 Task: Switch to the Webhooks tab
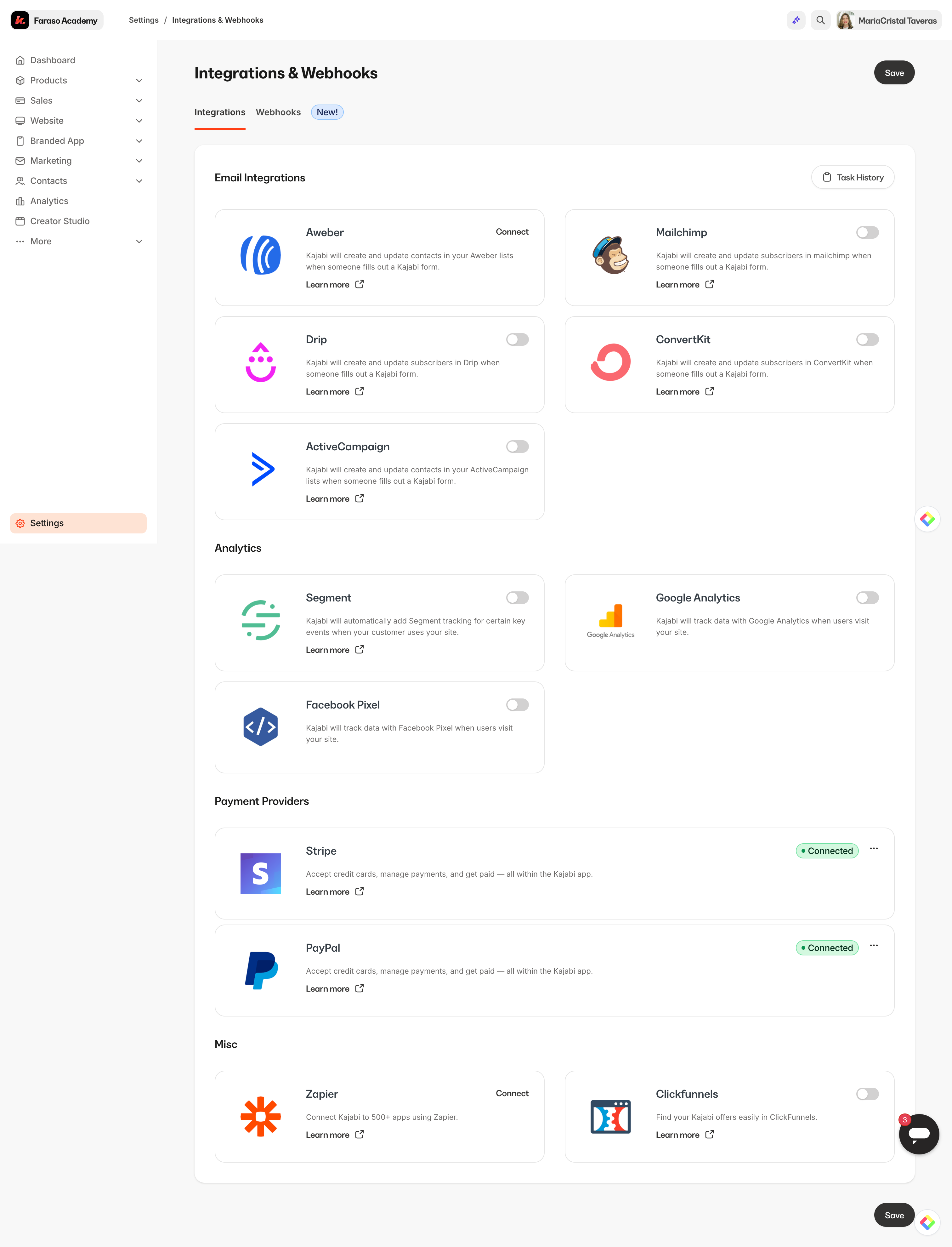point(278,112)
